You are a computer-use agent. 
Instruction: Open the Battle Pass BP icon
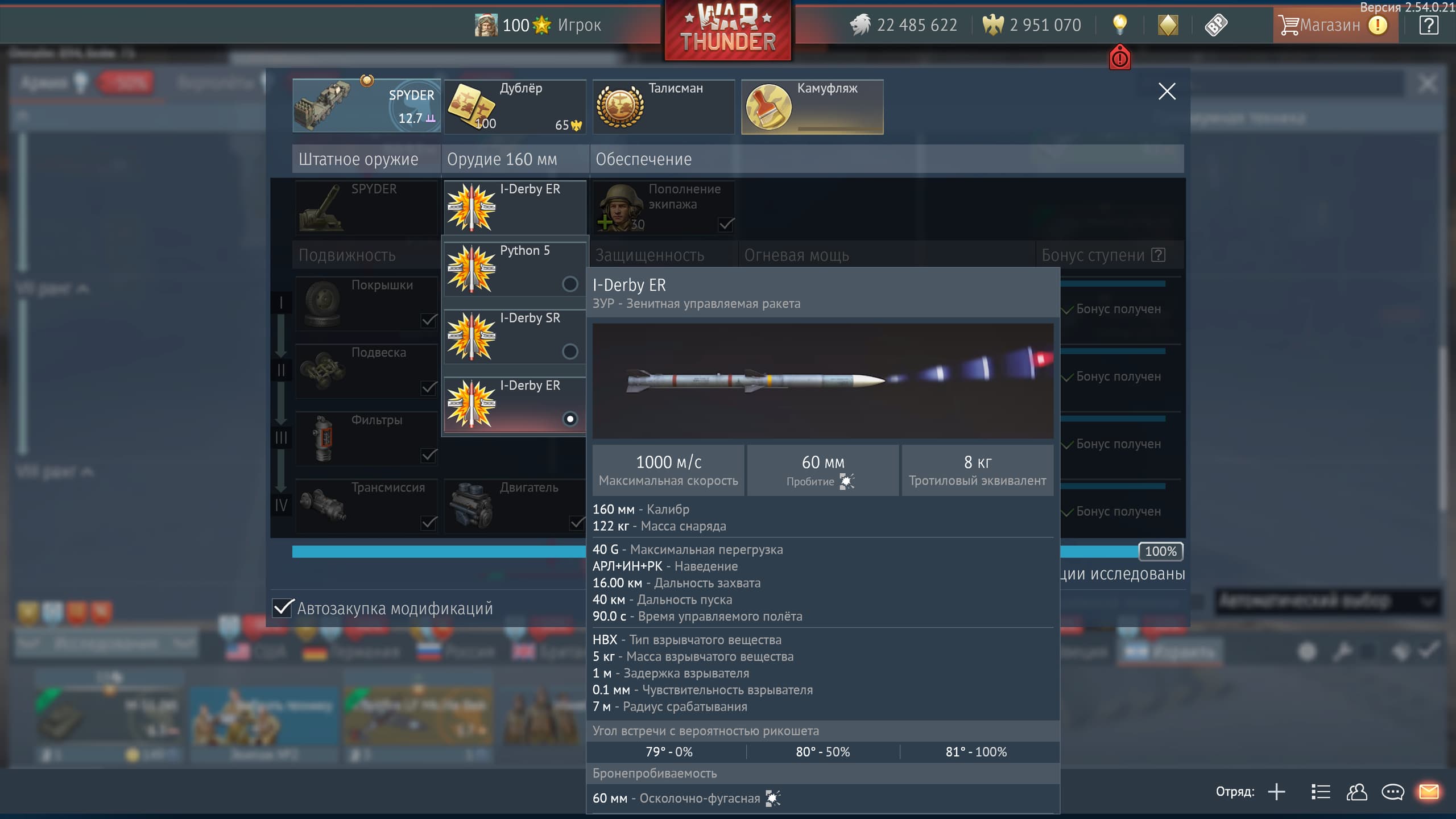1215,25
